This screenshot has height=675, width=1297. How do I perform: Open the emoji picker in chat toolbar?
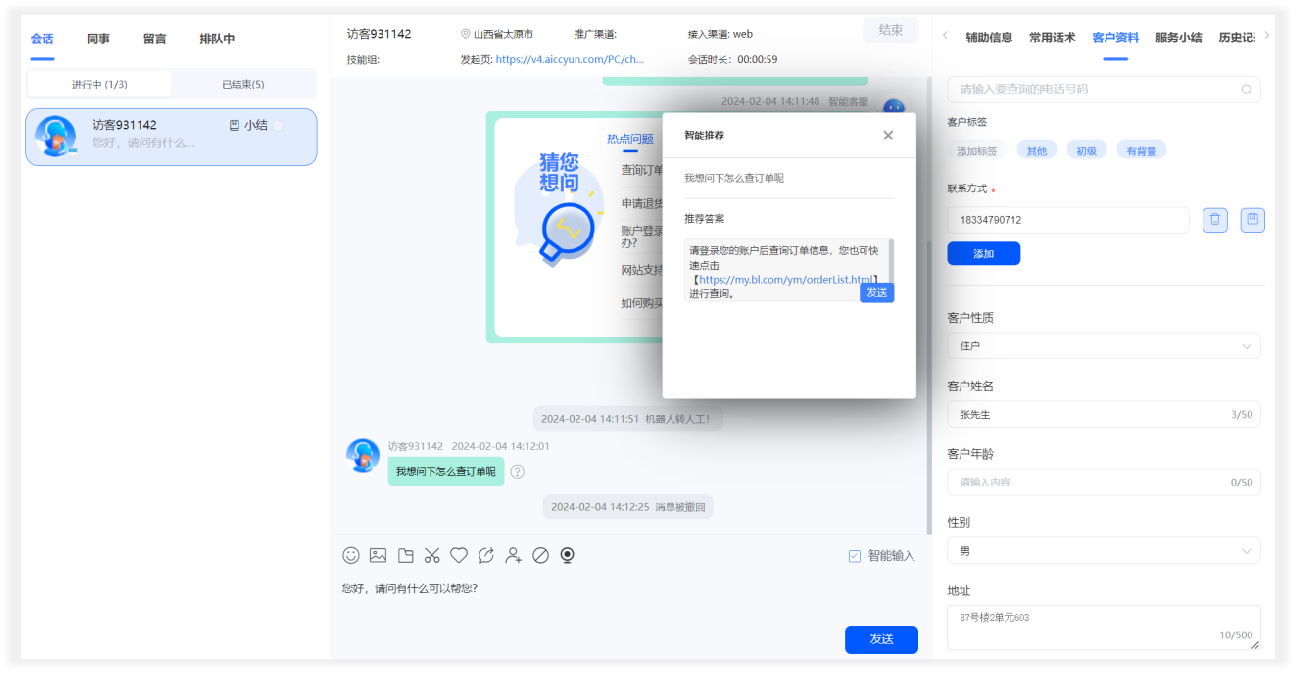tap(351, 555)
